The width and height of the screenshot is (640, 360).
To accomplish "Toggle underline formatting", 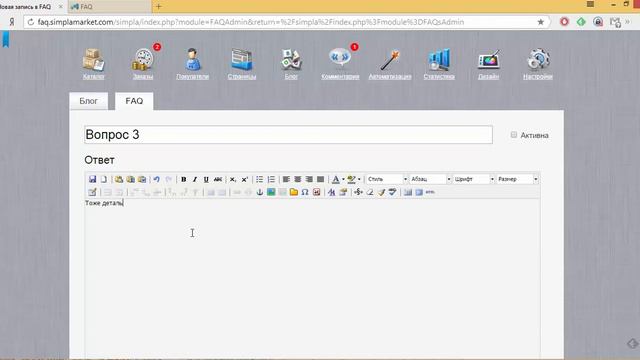I will (x=206, y=179).
